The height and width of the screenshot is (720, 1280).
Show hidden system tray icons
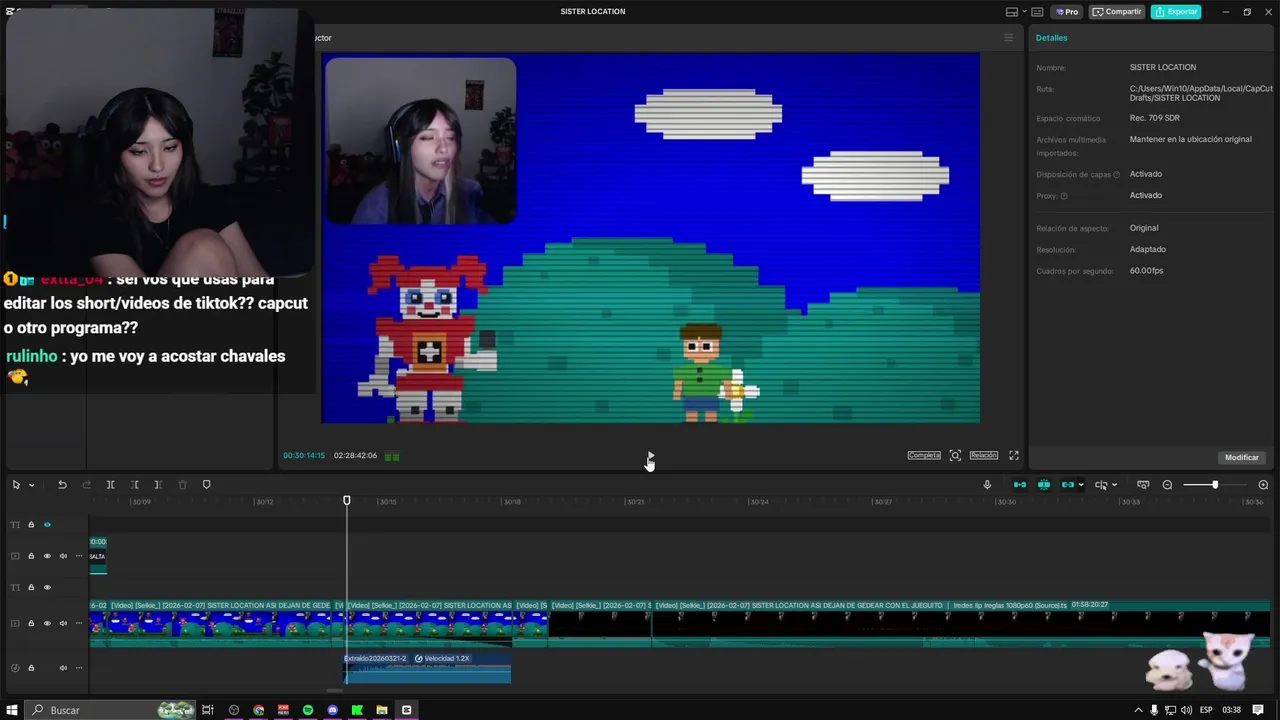pos(1138,710)
